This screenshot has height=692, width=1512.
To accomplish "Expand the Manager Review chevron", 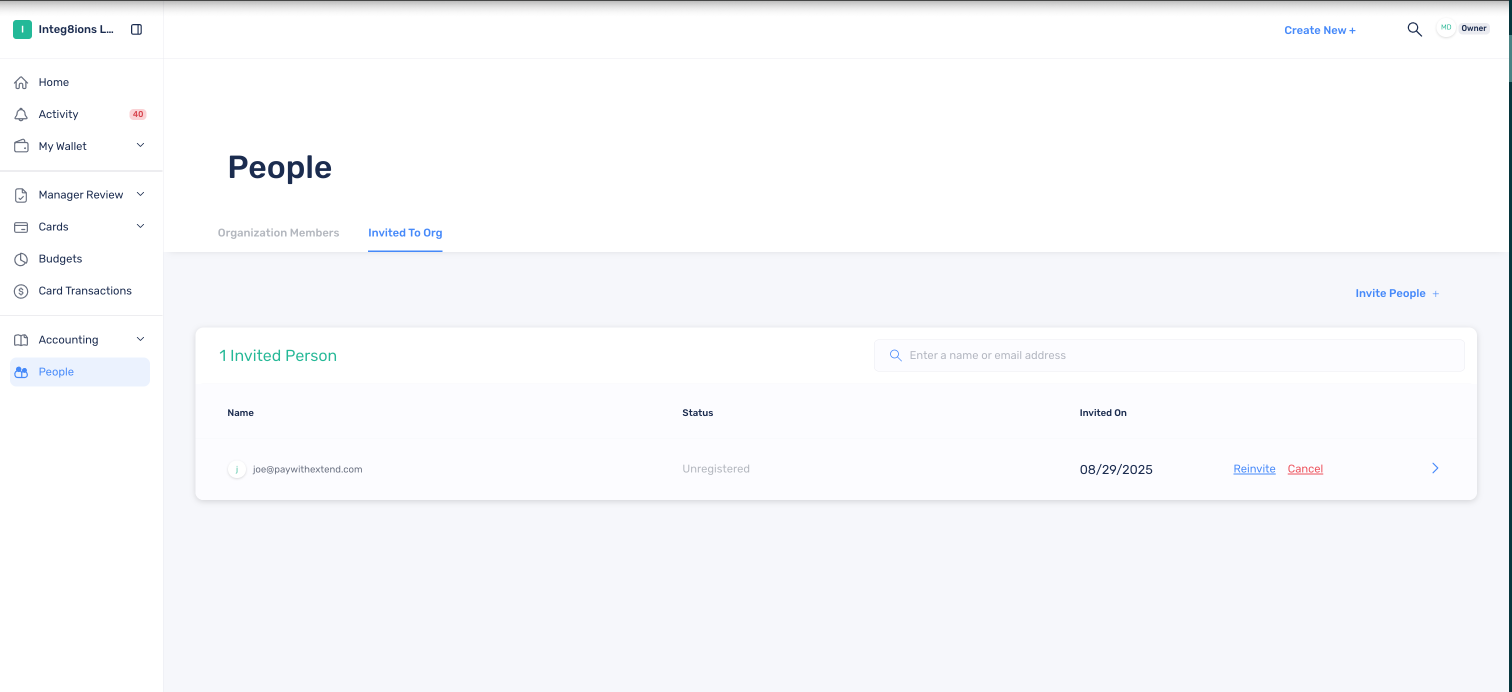I will coord(140,194).
